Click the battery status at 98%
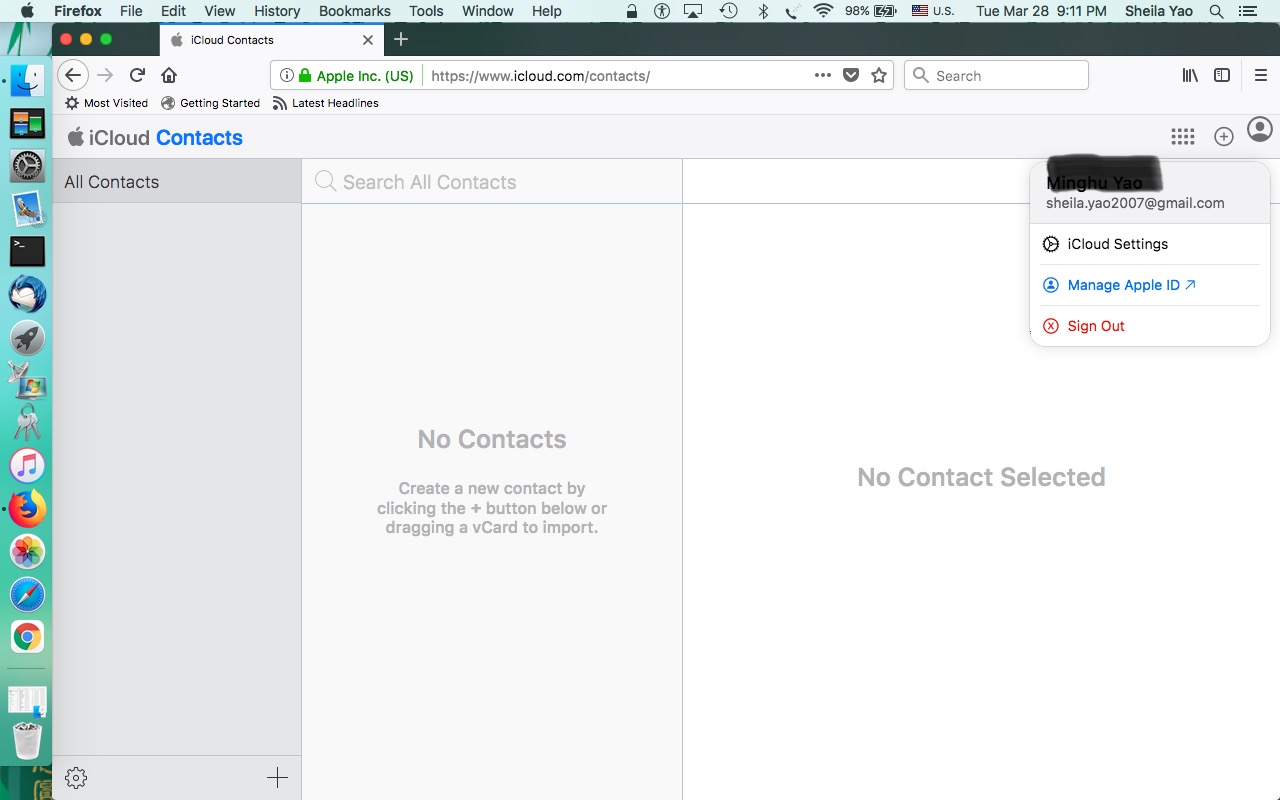 870,11
